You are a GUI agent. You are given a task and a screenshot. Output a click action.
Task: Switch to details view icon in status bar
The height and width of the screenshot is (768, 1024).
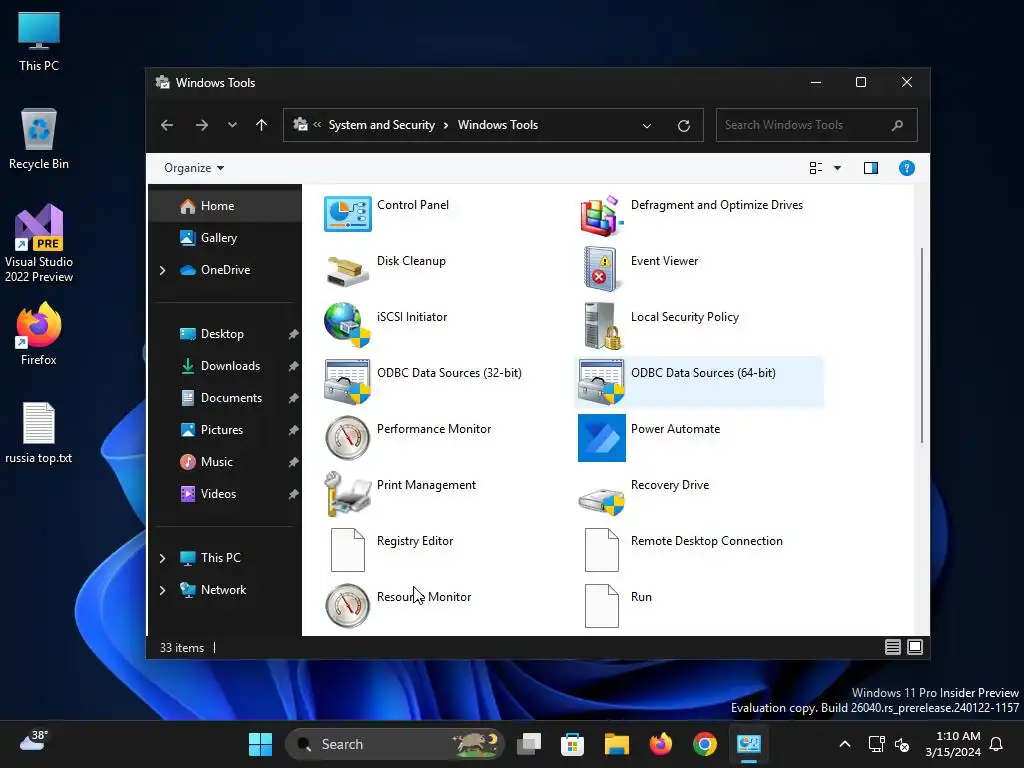click(x=892, y=647)
